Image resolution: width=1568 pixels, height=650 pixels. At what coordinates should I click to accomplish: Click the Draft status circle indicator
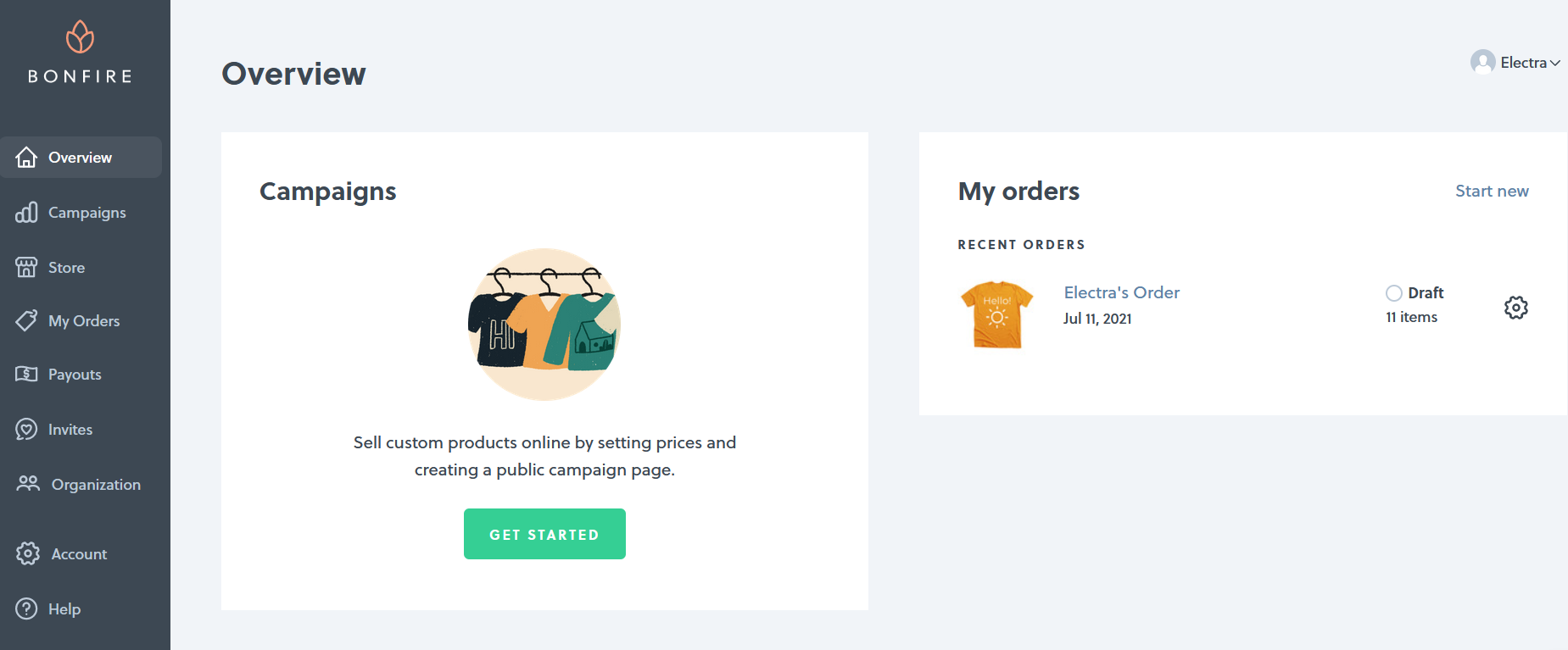1393,293
